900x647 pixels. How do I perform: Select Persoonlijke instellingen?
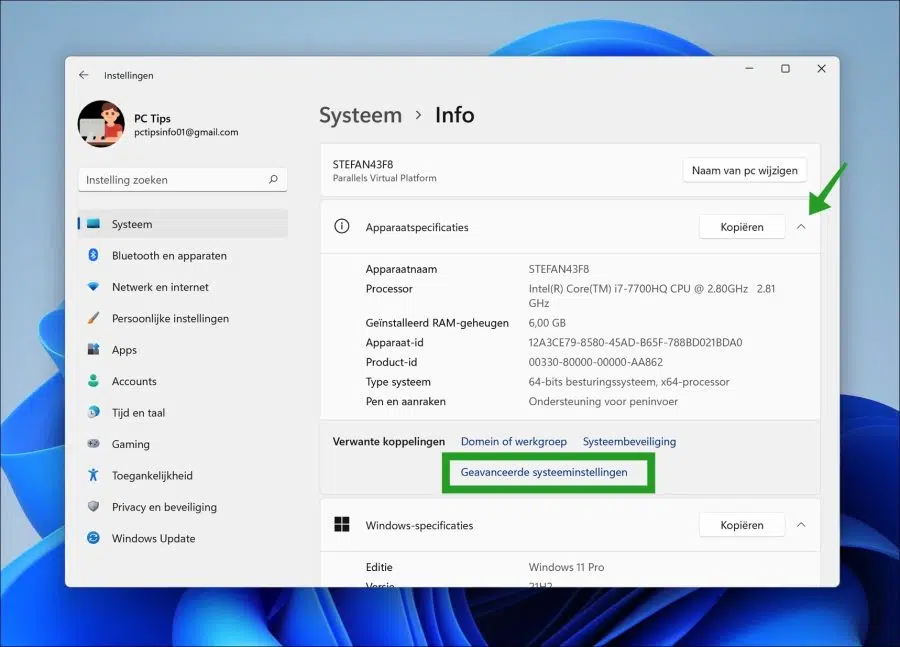click(183, 318)
